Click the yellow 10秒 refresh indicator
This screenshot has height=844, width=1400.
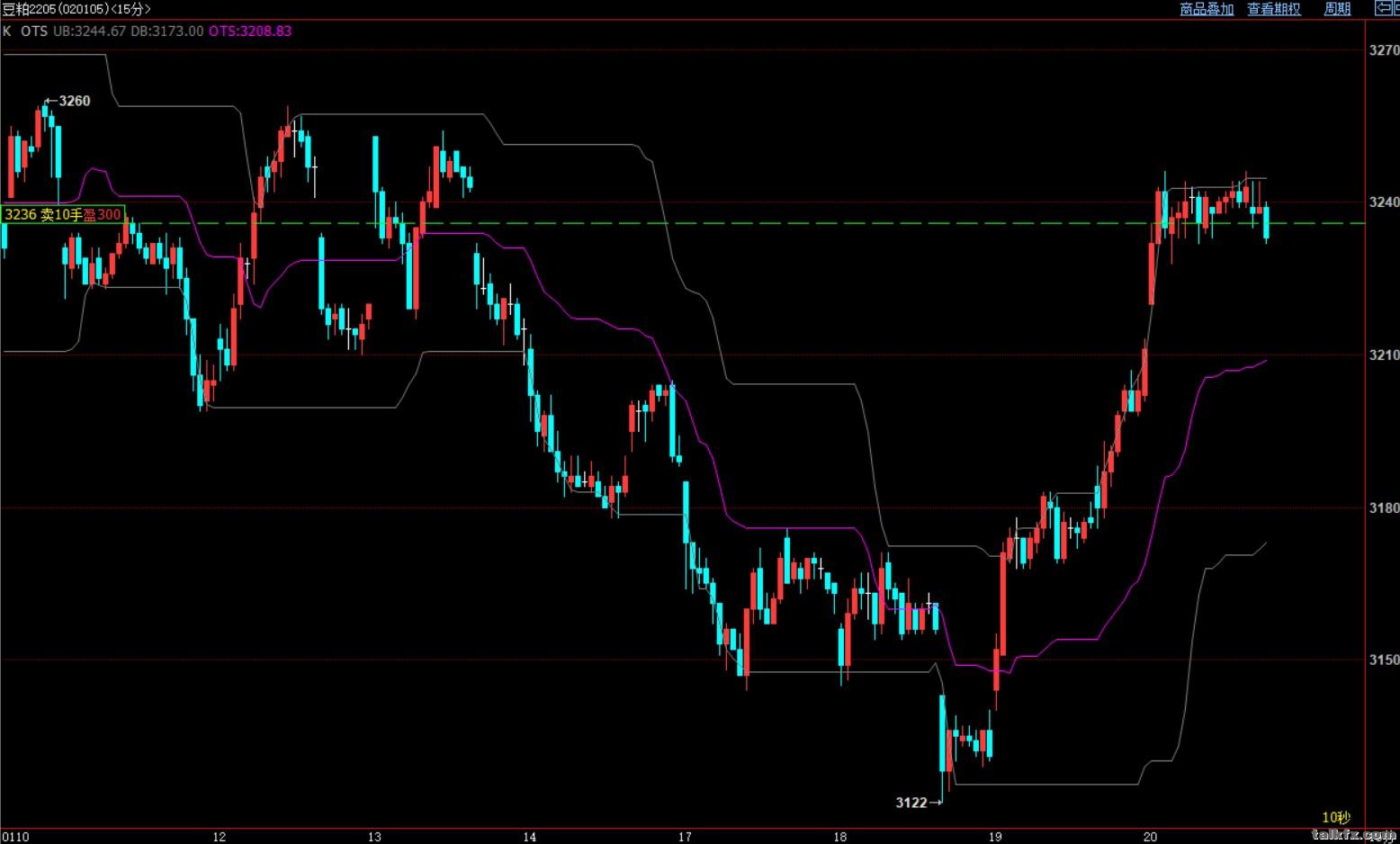(x=1336, y=817)
